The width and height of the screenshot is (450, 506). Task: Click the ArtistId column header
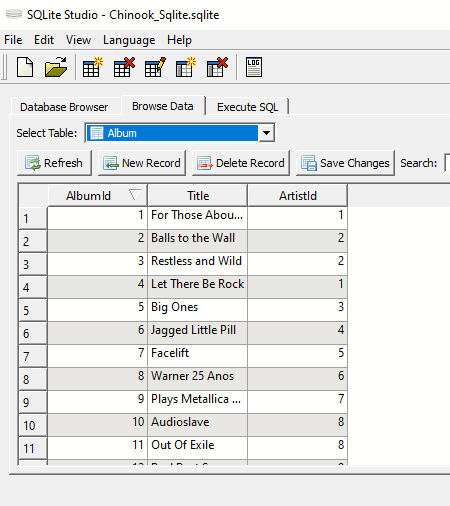point(298,196)
